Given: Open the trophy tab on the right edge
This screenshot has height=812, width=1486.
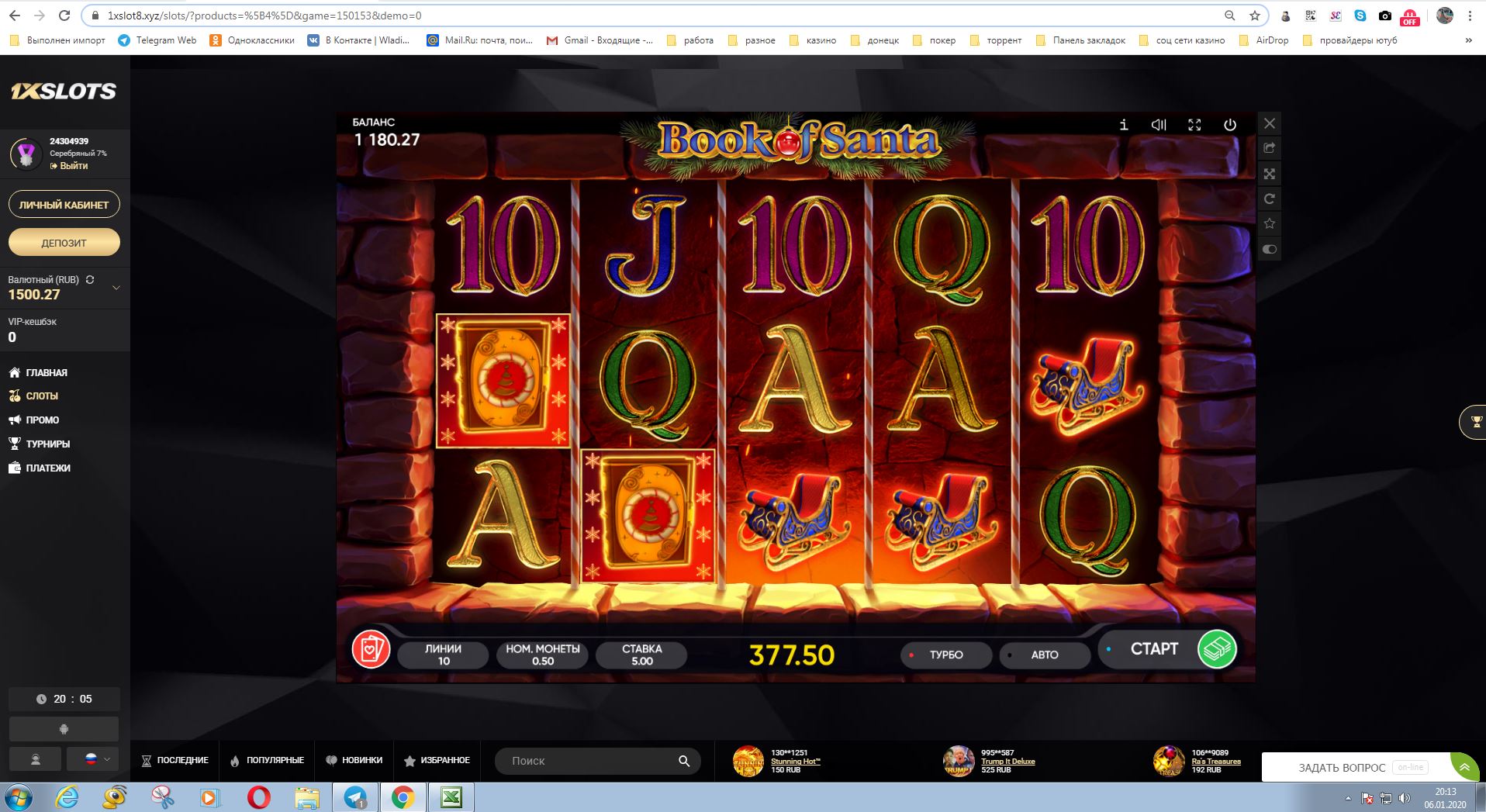Looking at the screenshot, I should (1474, 423).
